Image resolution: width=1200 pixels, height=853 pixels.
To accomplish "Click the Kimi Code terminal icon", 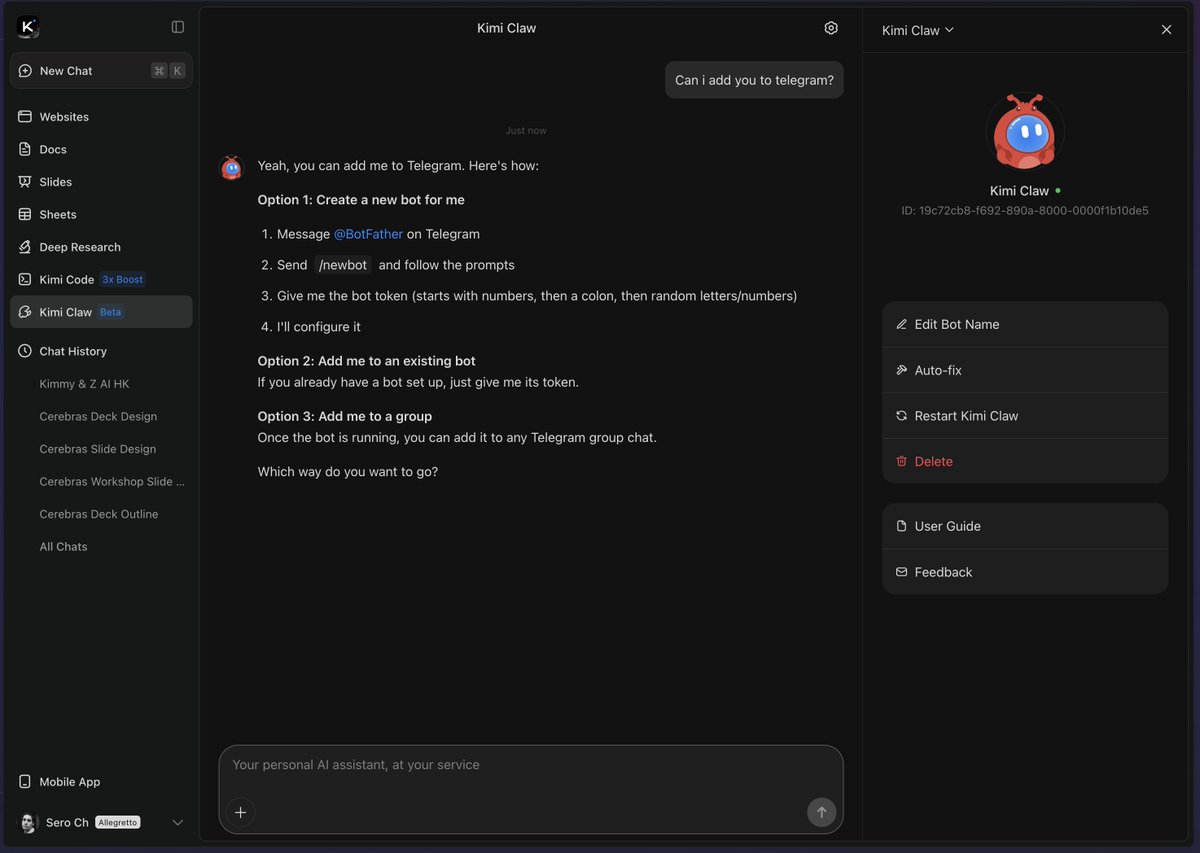I will tap(25, 279).
